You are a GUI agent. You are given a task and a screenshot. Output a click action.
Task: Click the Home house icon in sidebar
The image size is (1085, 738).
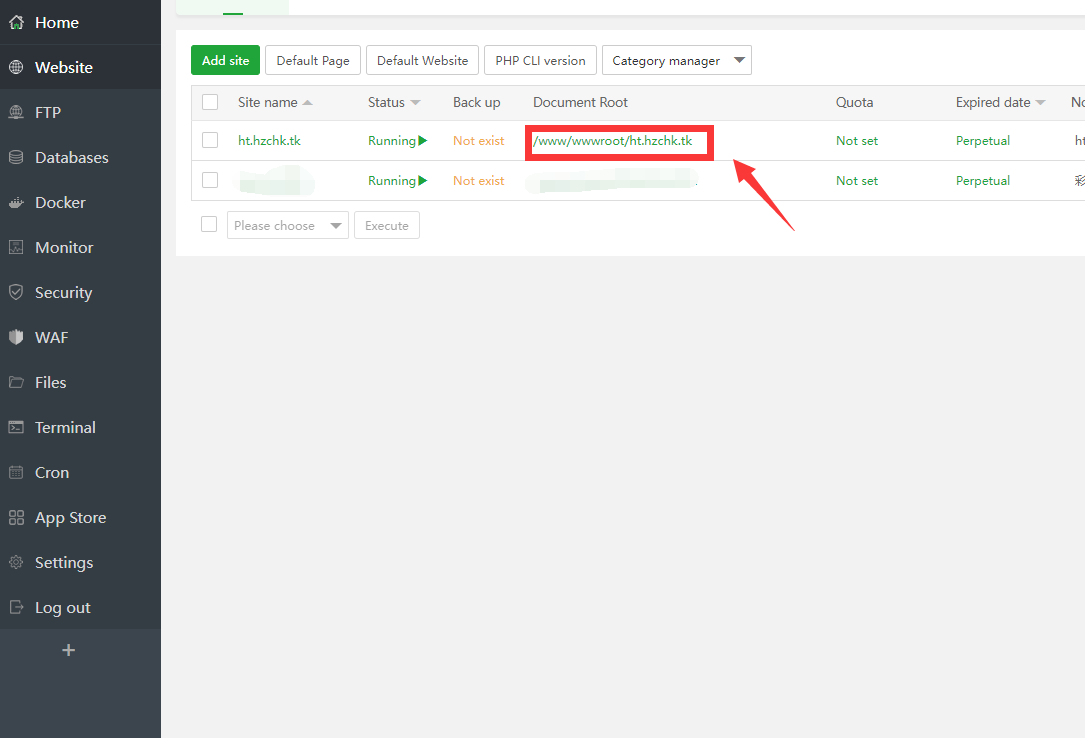(x=16, y=22)
